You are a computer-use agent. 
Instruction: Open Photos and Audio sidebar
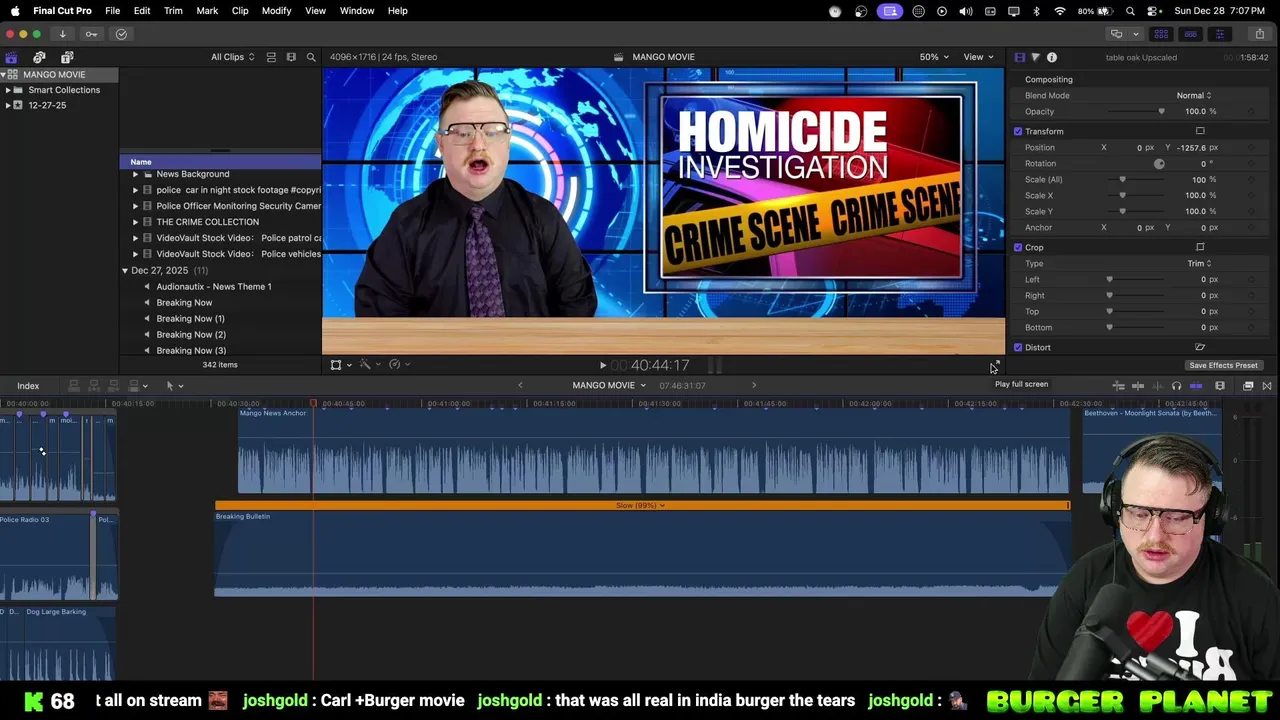coord(39,57)
